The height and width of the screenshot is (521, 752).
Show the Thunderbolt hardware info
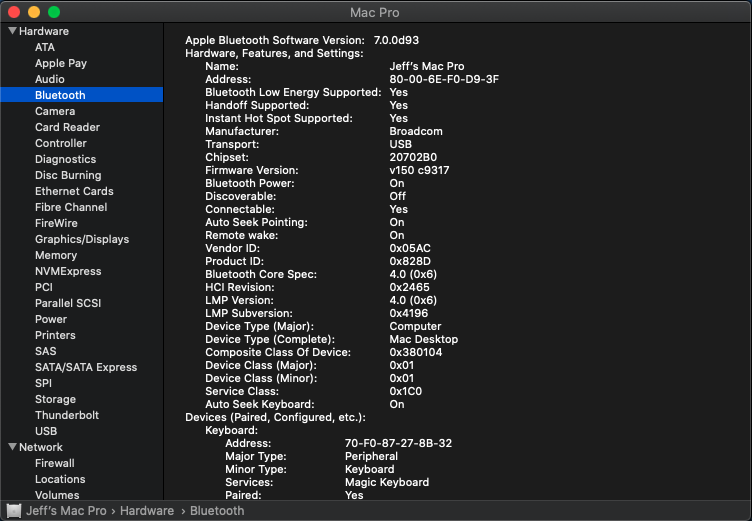click(x=68, y=415)
